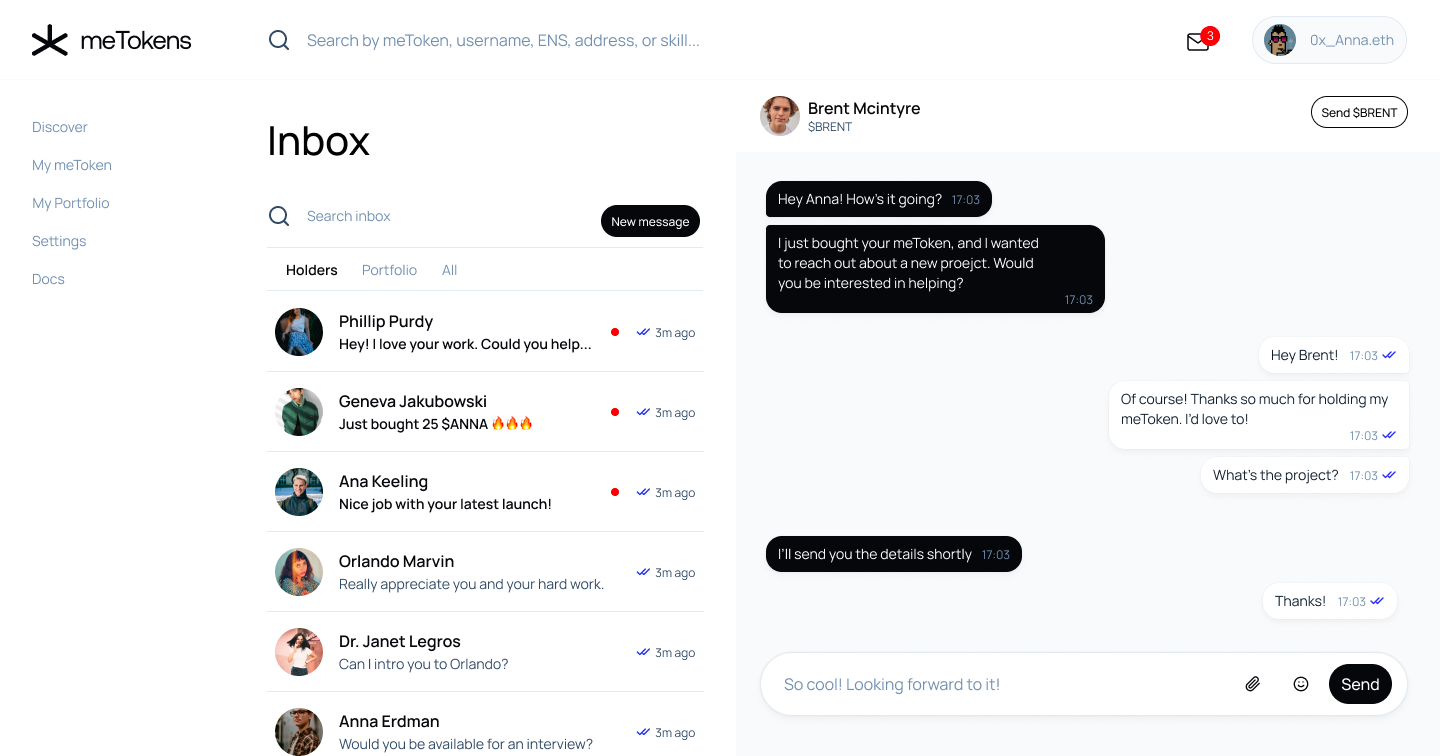1440x756 pixels.
Task: Attach a file using the paperclip icon
Action: [1252, 683]
